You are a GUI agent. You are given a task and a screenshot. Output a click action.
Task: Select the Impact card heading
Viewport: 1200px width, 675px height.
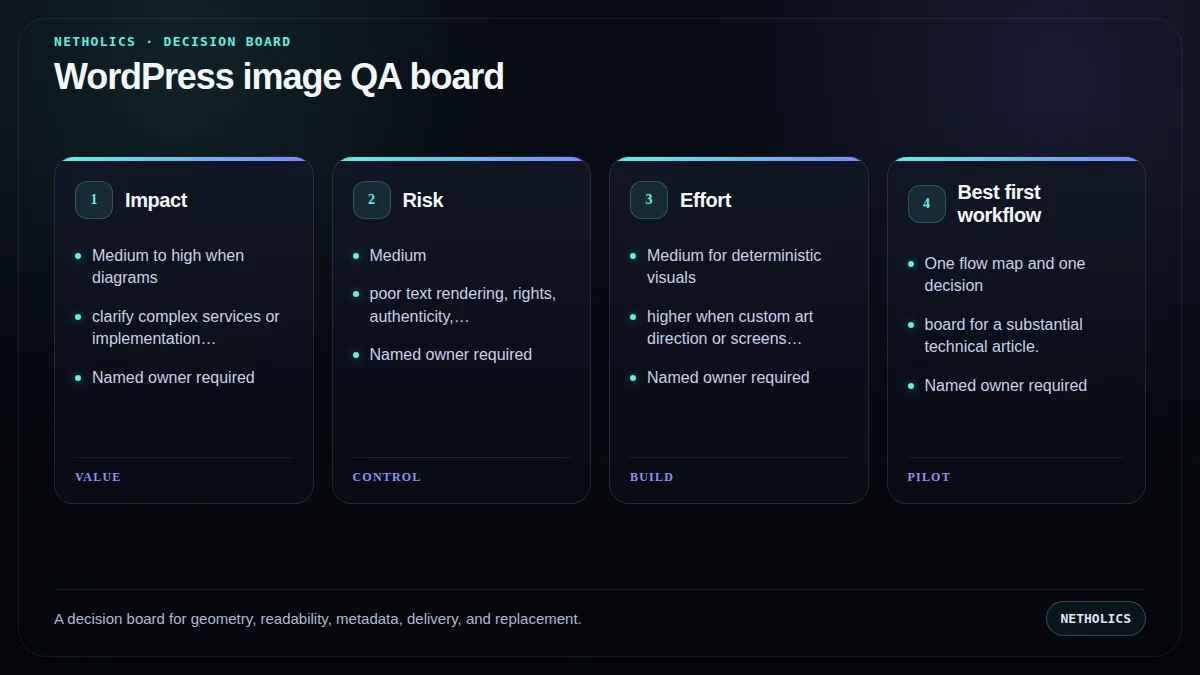156,200
